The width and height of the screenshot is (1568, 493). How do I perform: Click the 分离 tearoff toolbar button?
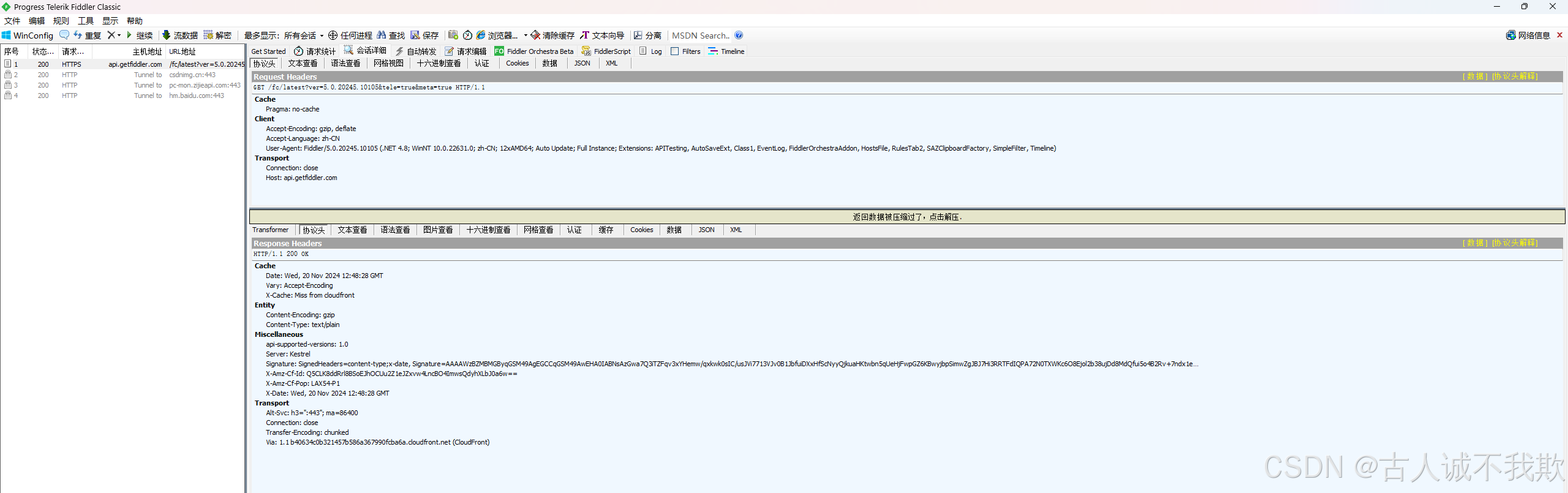point(647,36)
